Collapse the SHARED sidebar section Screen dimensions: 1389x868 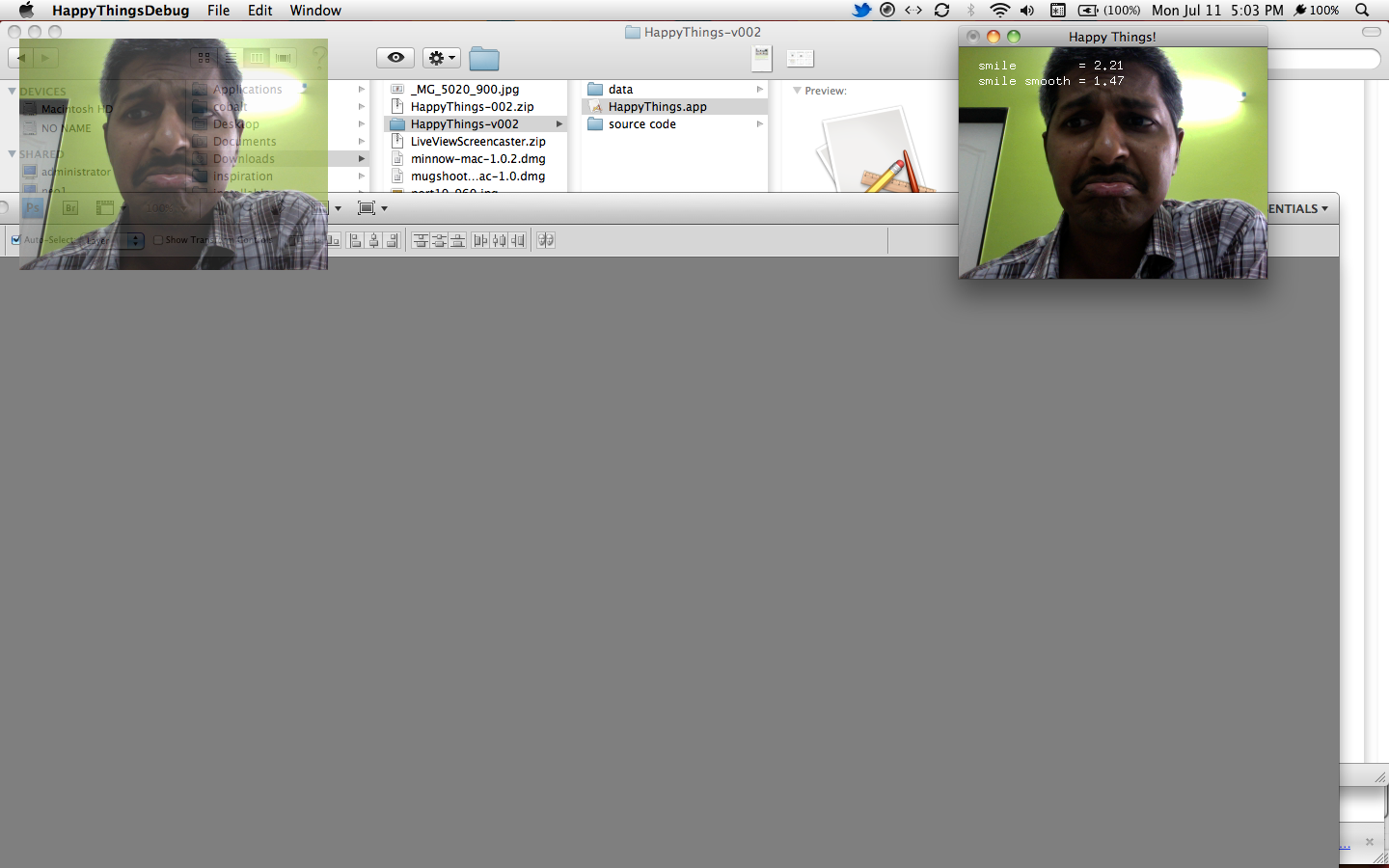13,154
